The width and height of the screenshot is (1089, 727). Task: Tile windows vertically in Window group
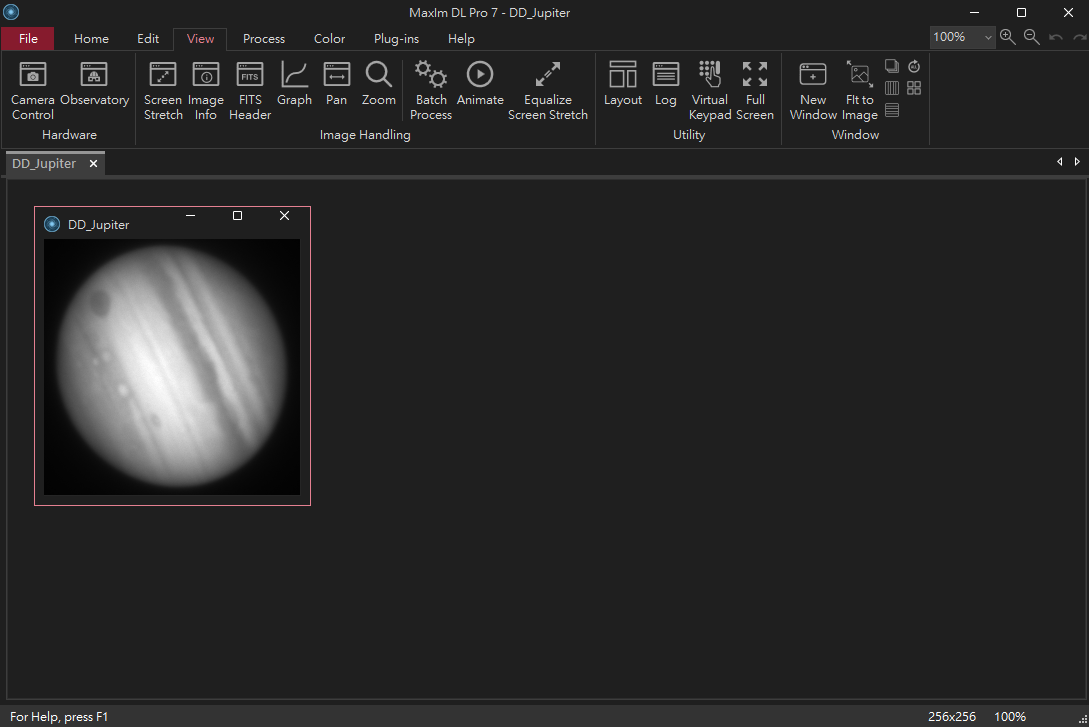pyautogui.click(x=892, y=88)
